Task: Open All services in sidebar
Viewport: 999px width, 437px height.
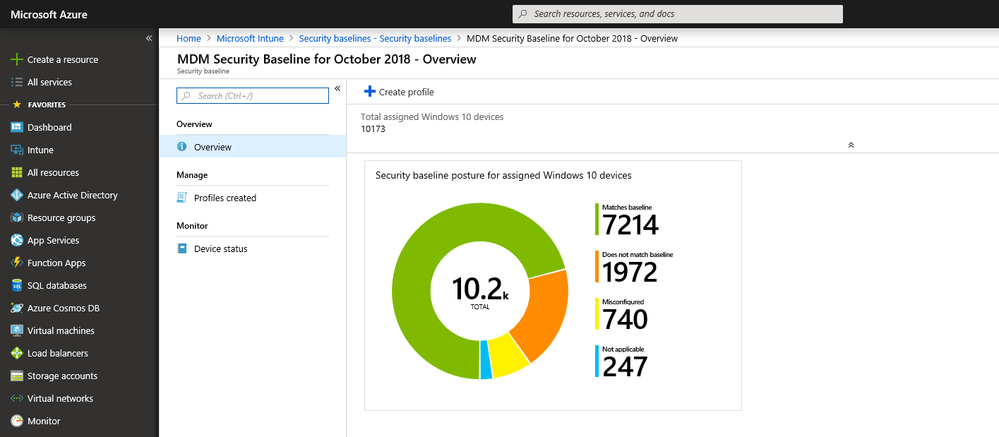Action: coord(50,82)
